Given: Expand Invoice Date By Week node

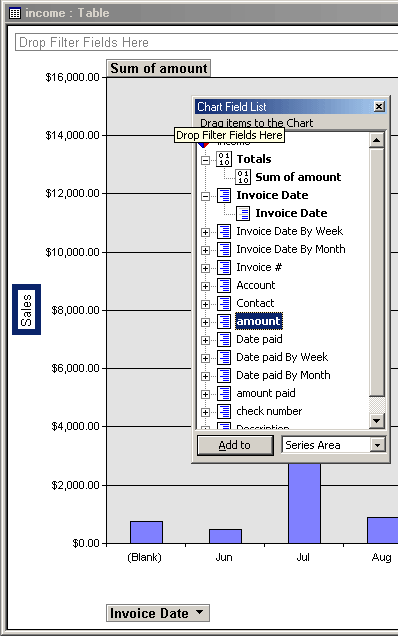Looking at the screenshot, I should pyautogui.click(x=205, y=232).
